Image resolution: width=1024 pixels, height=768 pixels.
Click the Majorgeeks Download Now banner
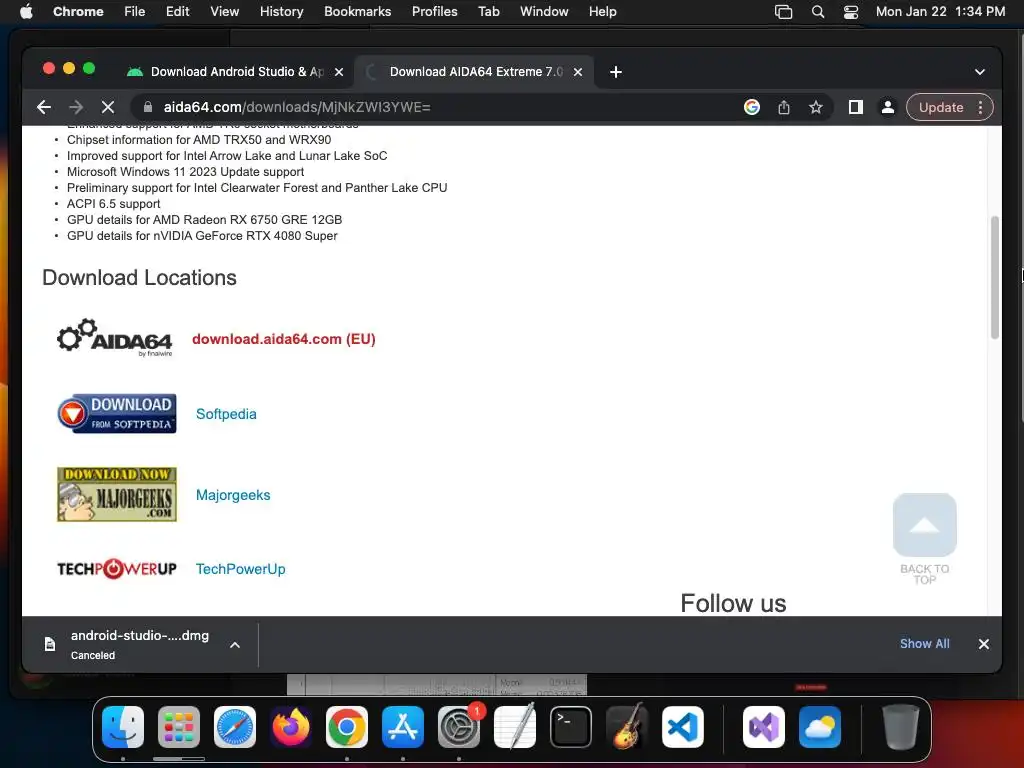pyautogui.click(x=117, y=494)
